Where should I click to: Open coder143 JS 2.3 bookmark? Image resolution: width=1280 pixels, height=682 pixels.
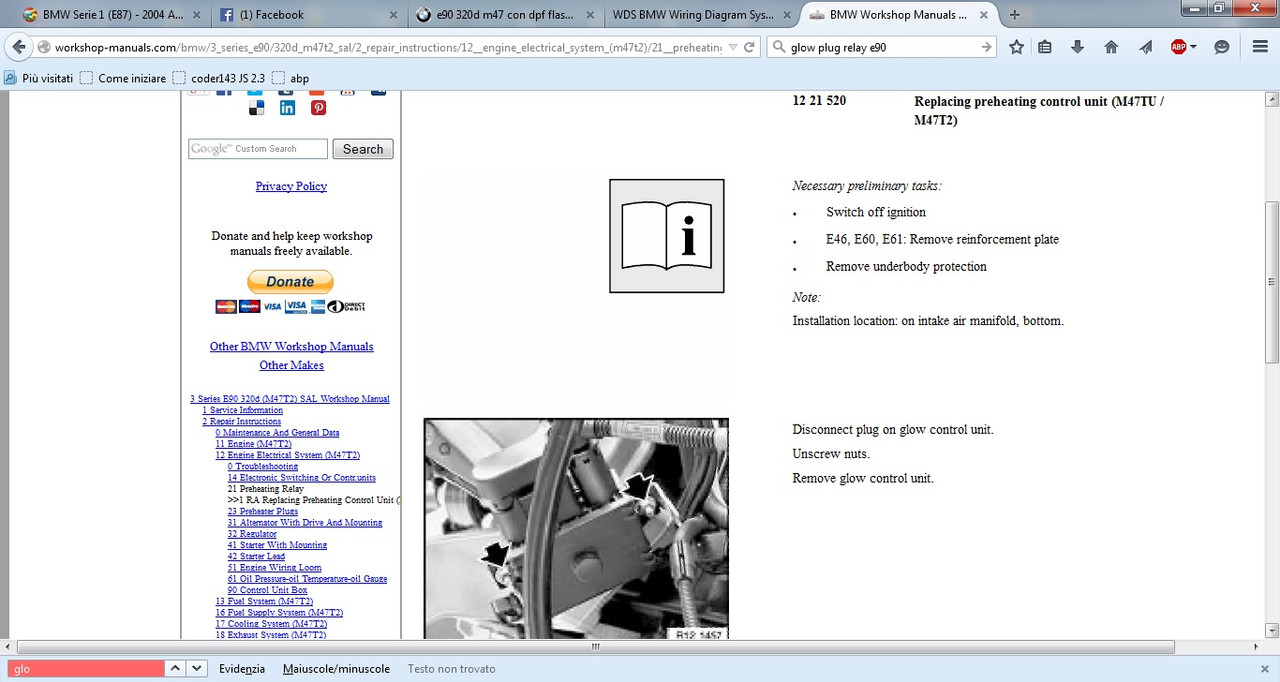218,78
